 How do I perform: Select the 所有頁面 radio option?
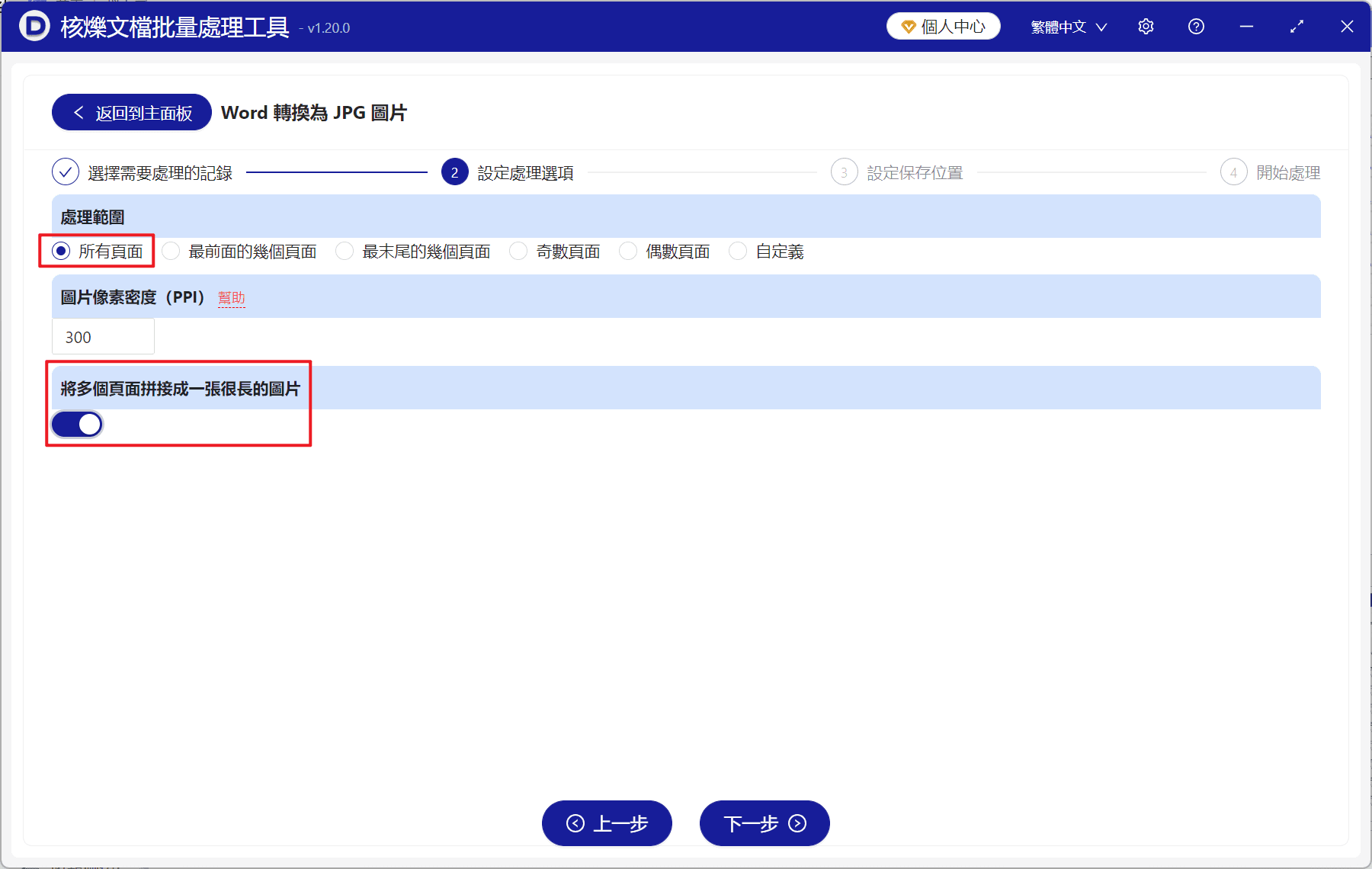click(60, 251)
